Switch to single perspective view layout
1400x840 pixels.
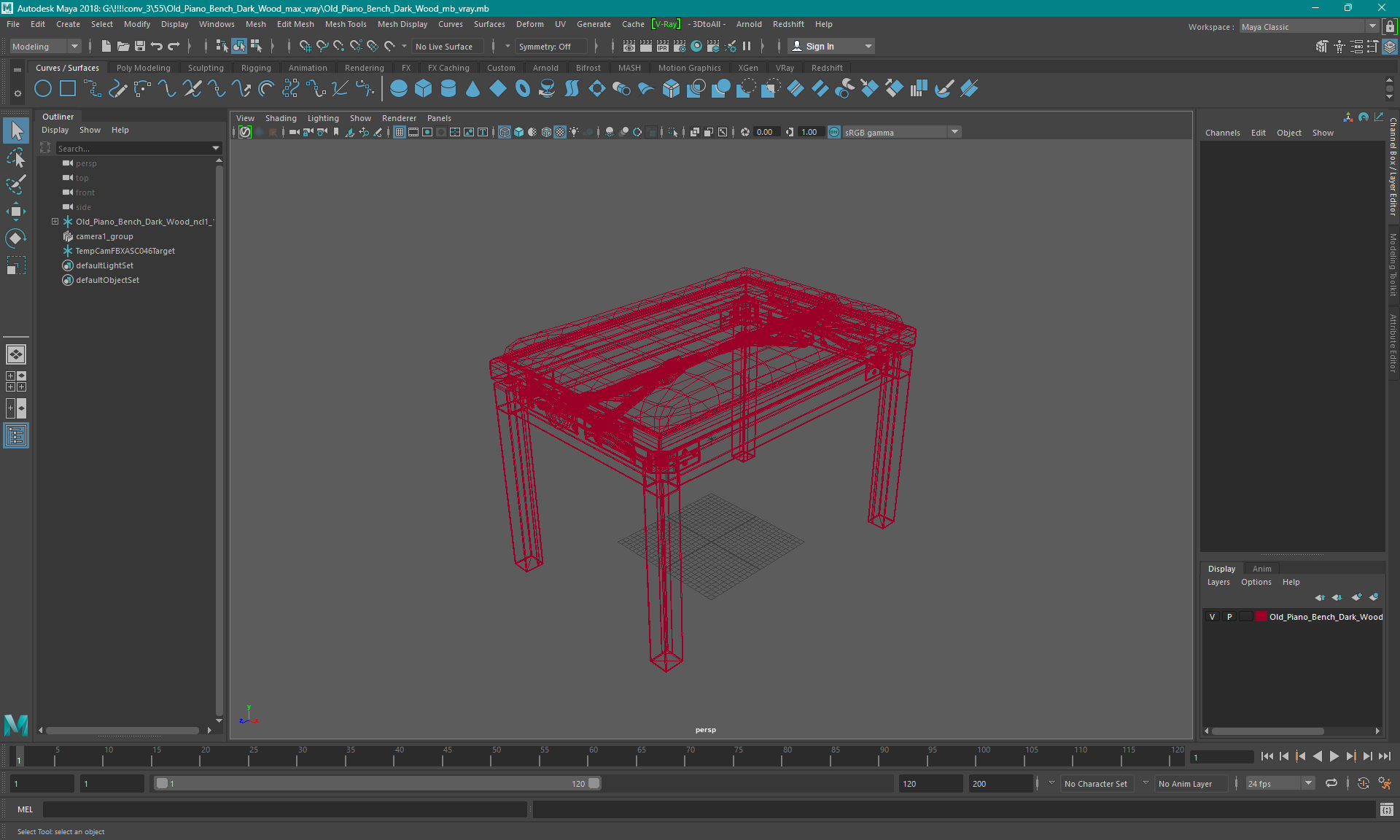pos(16,354)
